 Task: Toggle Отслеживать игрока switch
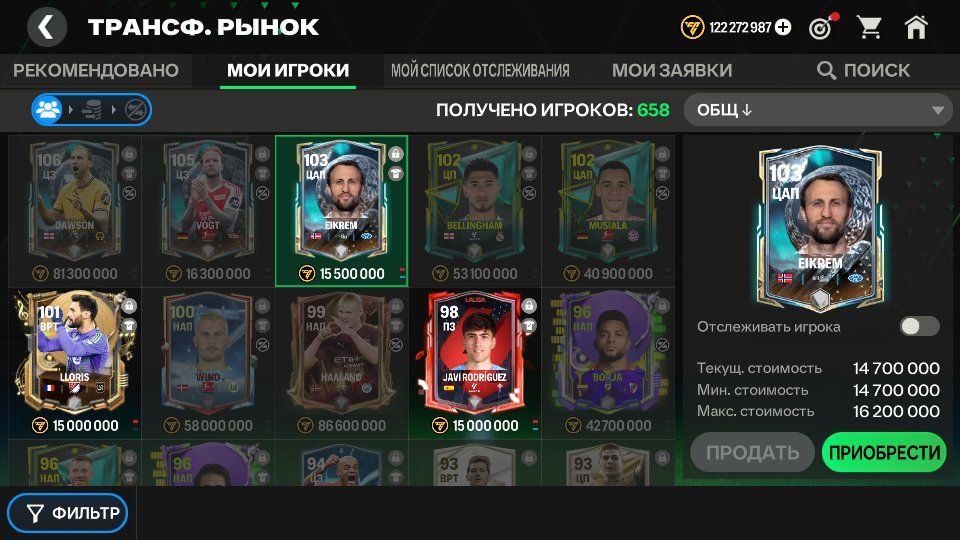tap(919, 326)
